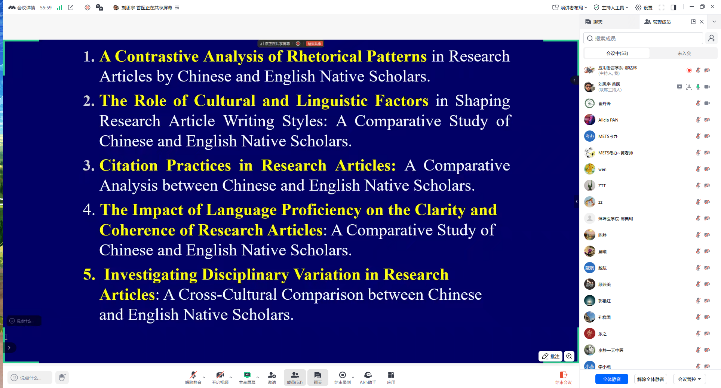Open the green share screen button

(247, 377)
